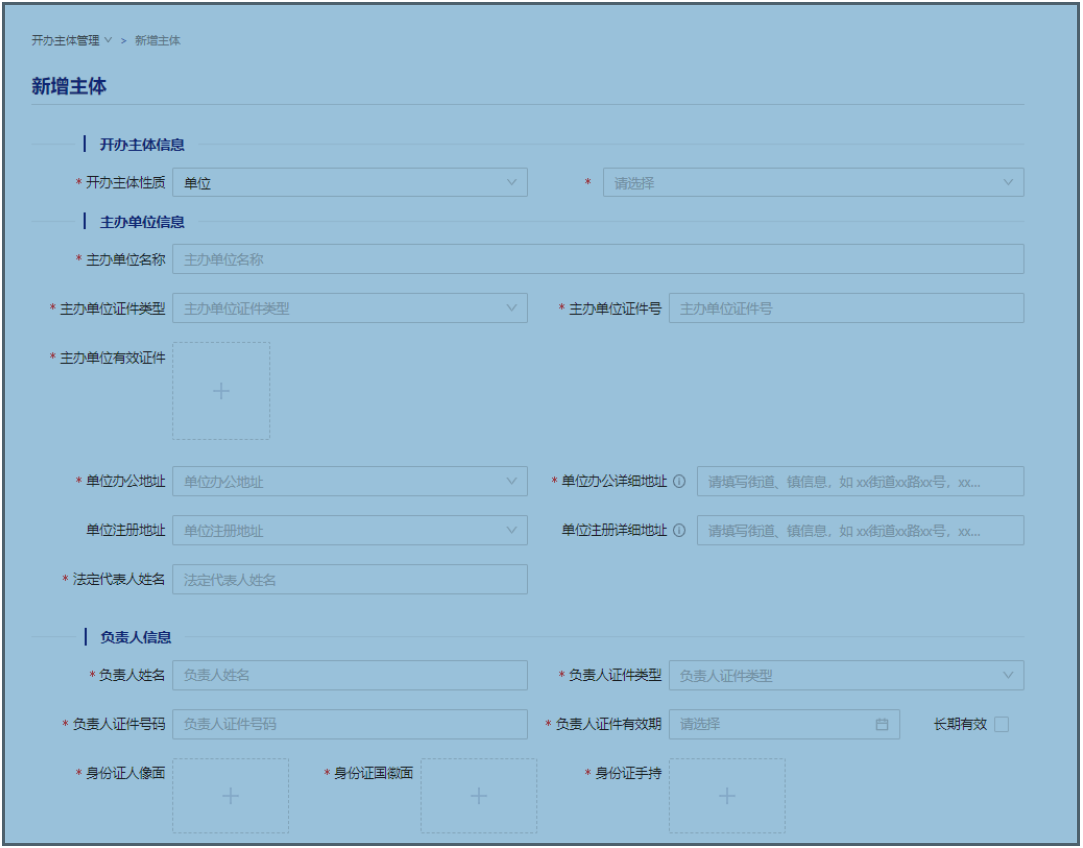1083x848 pixels.
Task: Open the 请选择 dropdown beside 开办主体性质
Action: pos(812,183)
